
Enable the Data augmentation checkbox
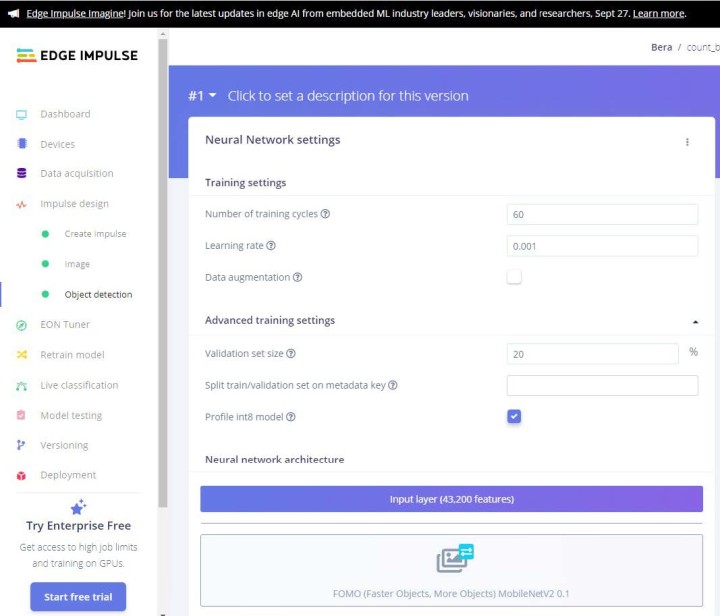[514, 277]
